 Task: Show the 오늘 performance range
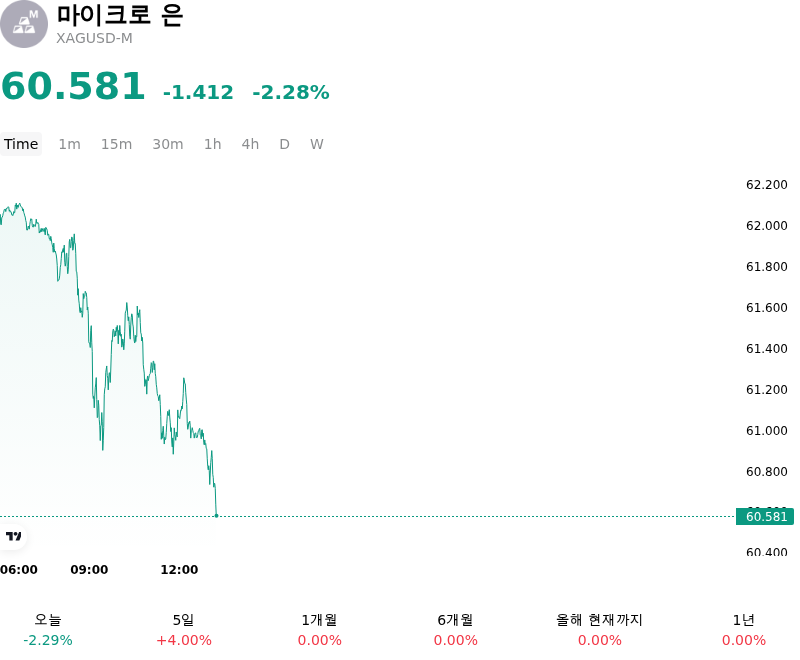click(48, 630)
